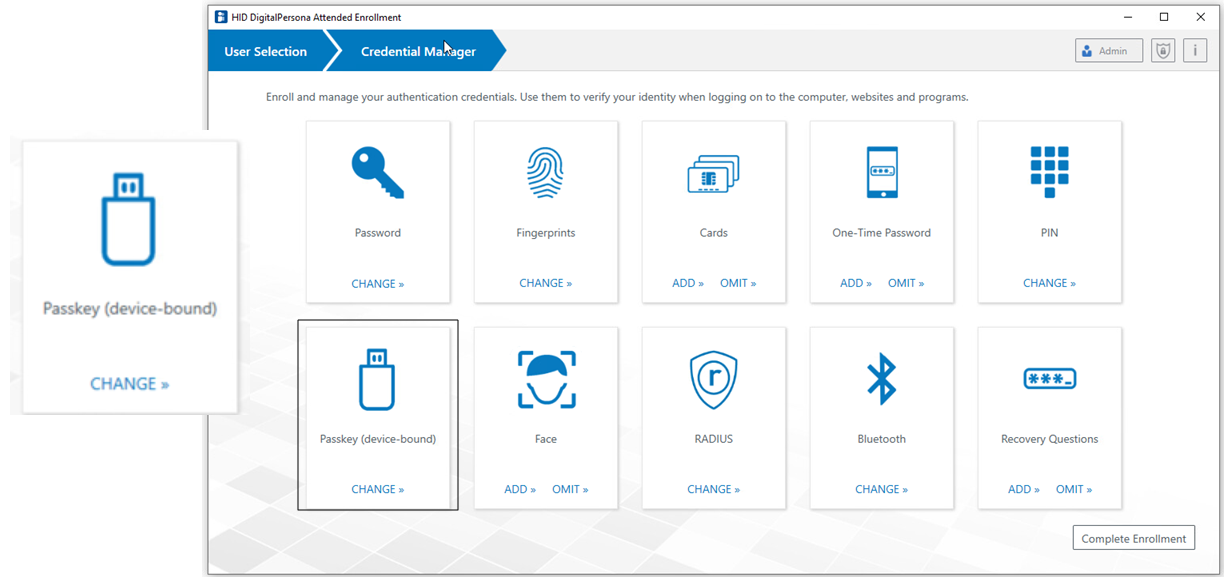Select the Fingerprints icon tile
Screen dimensions: 1224x577
pyautogui.click(x=545, y=173)
